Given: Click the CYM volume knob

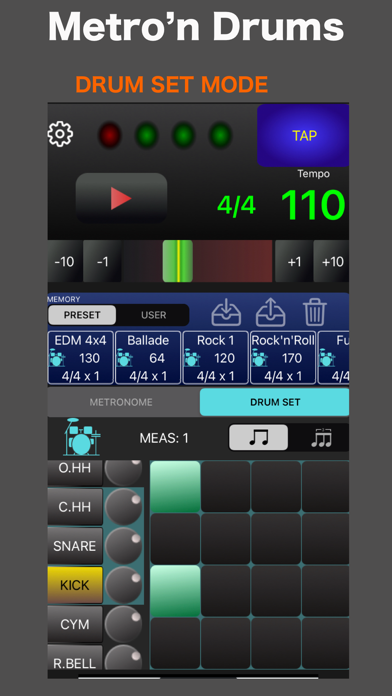Looking at the screenshot, I should pos(123,624).
